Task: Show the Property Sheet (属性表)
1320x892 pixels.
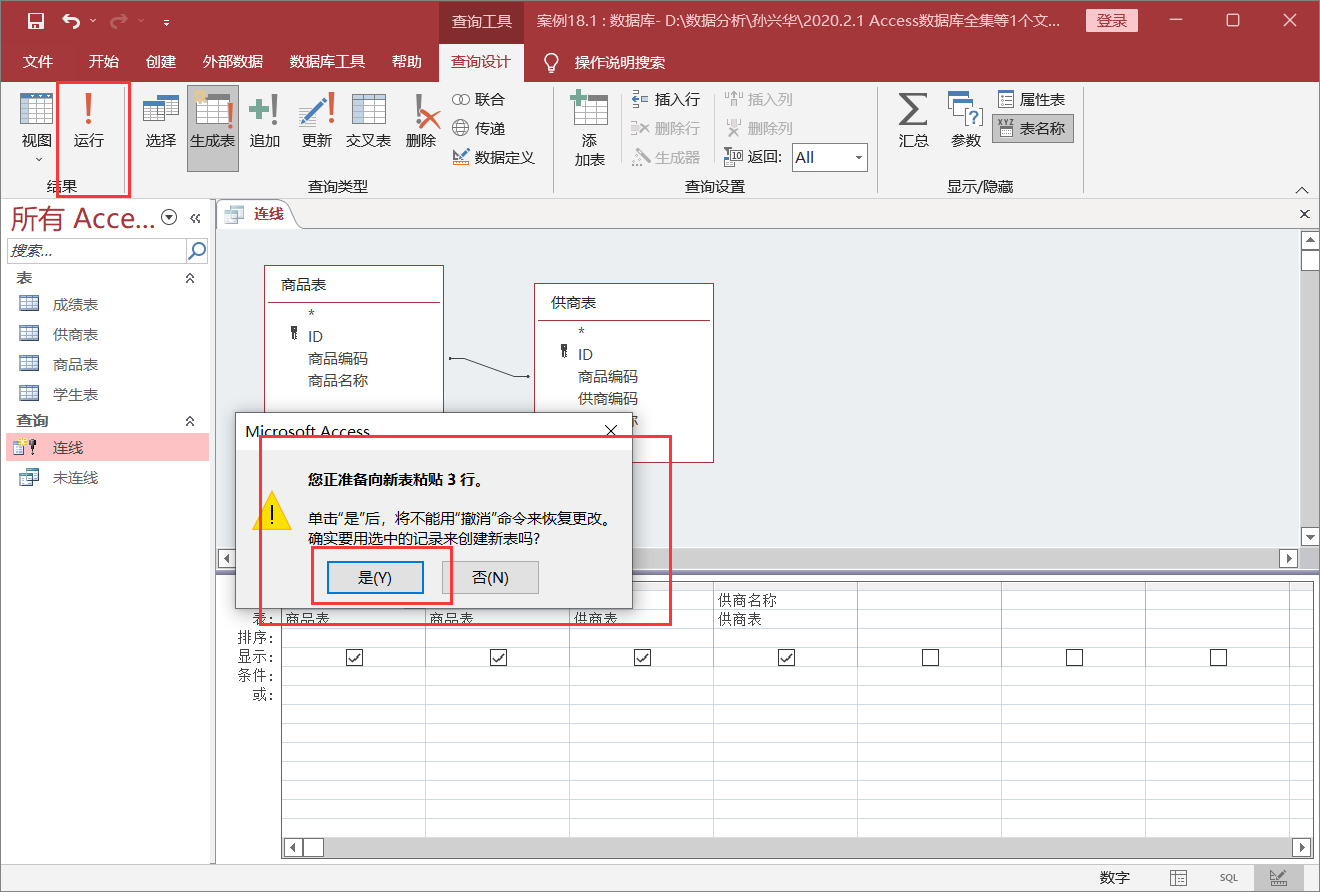Action: [x=1032, y=99]
